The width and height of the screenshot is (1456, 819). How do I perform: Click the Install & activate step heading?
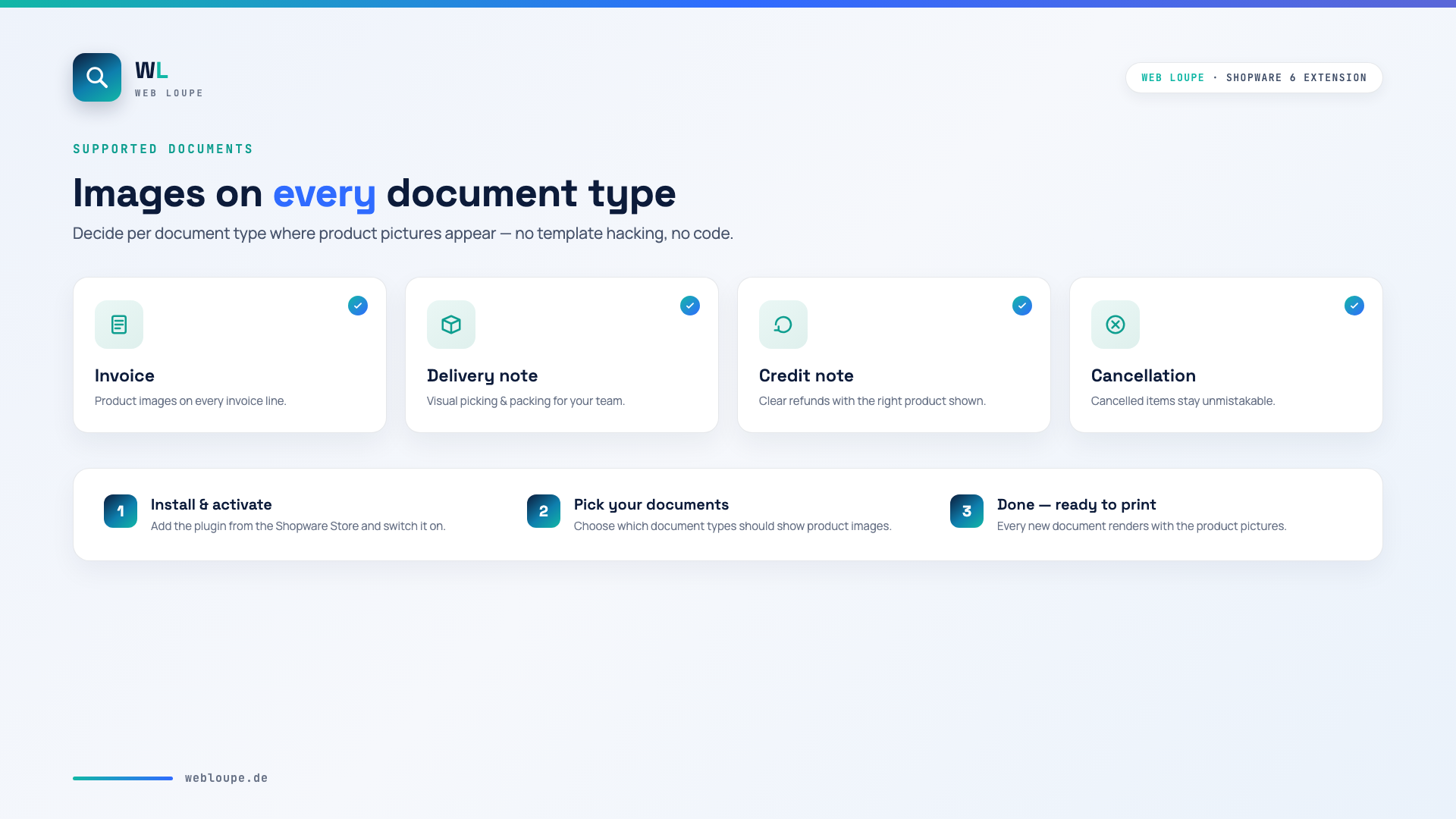tap(212, 504)
